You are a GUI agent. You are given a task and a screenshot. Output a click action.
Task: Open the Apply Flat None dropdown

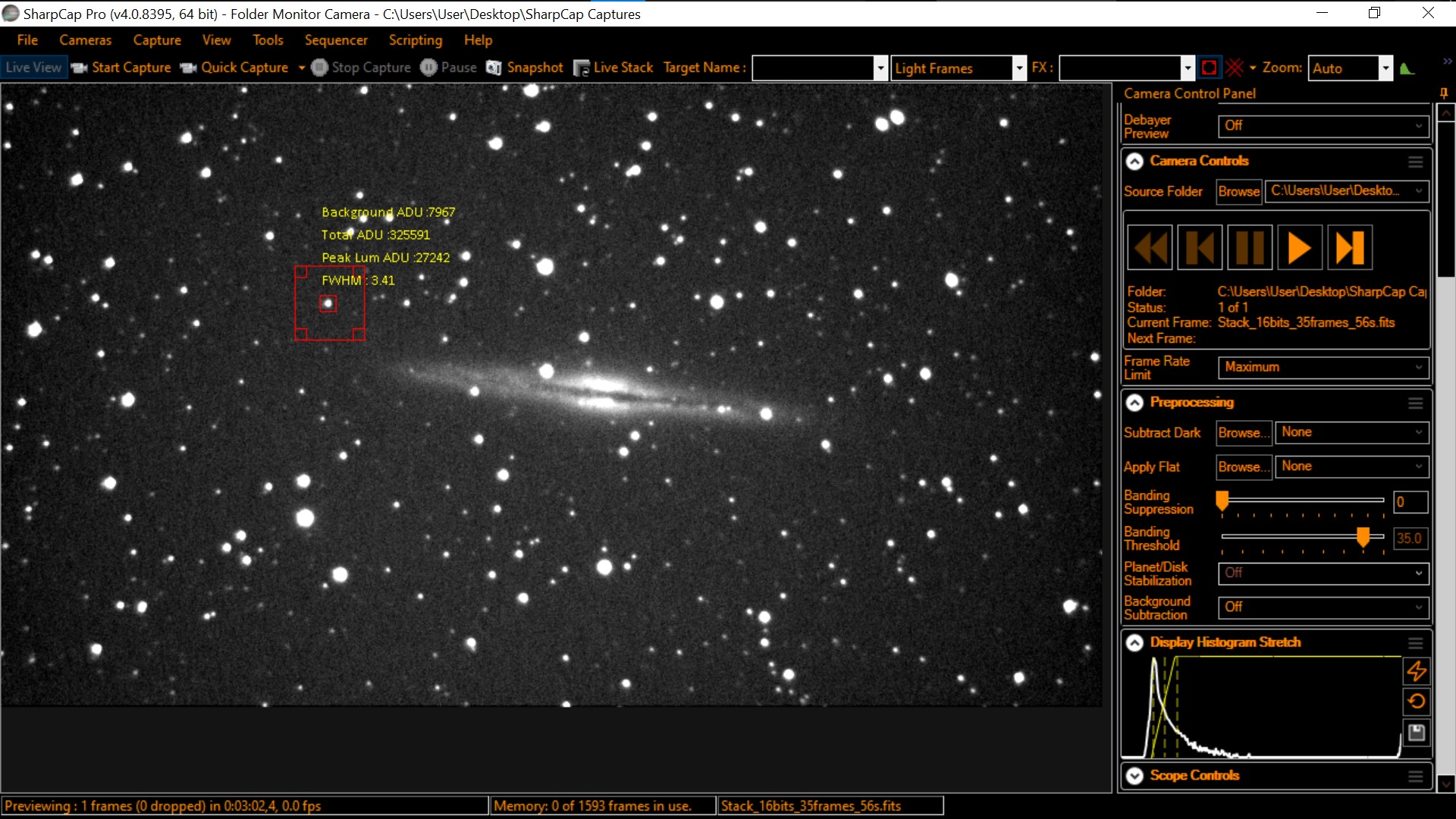click(x=1352, y=466)
